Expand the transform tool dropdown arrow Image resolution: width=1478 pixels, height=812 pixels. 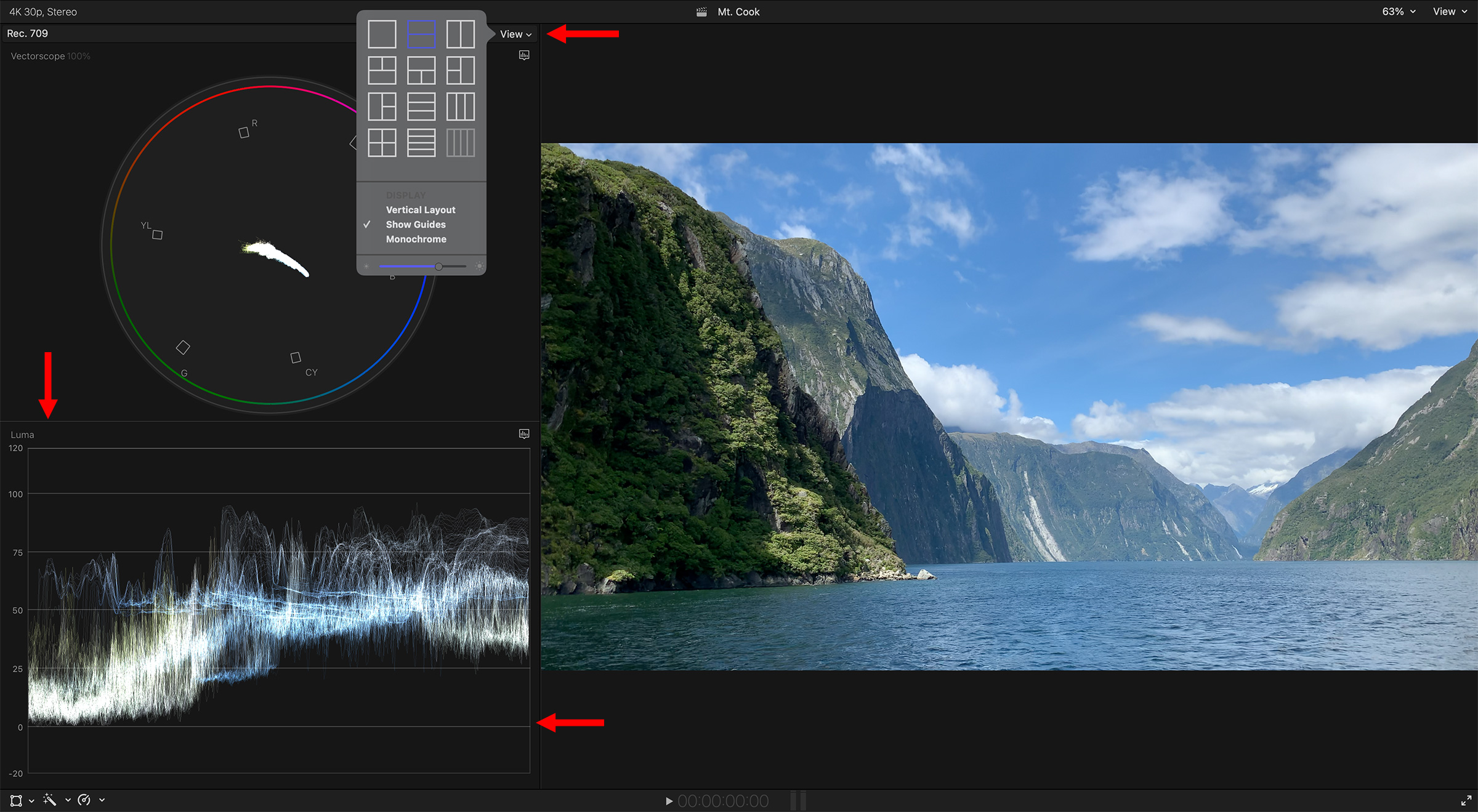(31, 801)
